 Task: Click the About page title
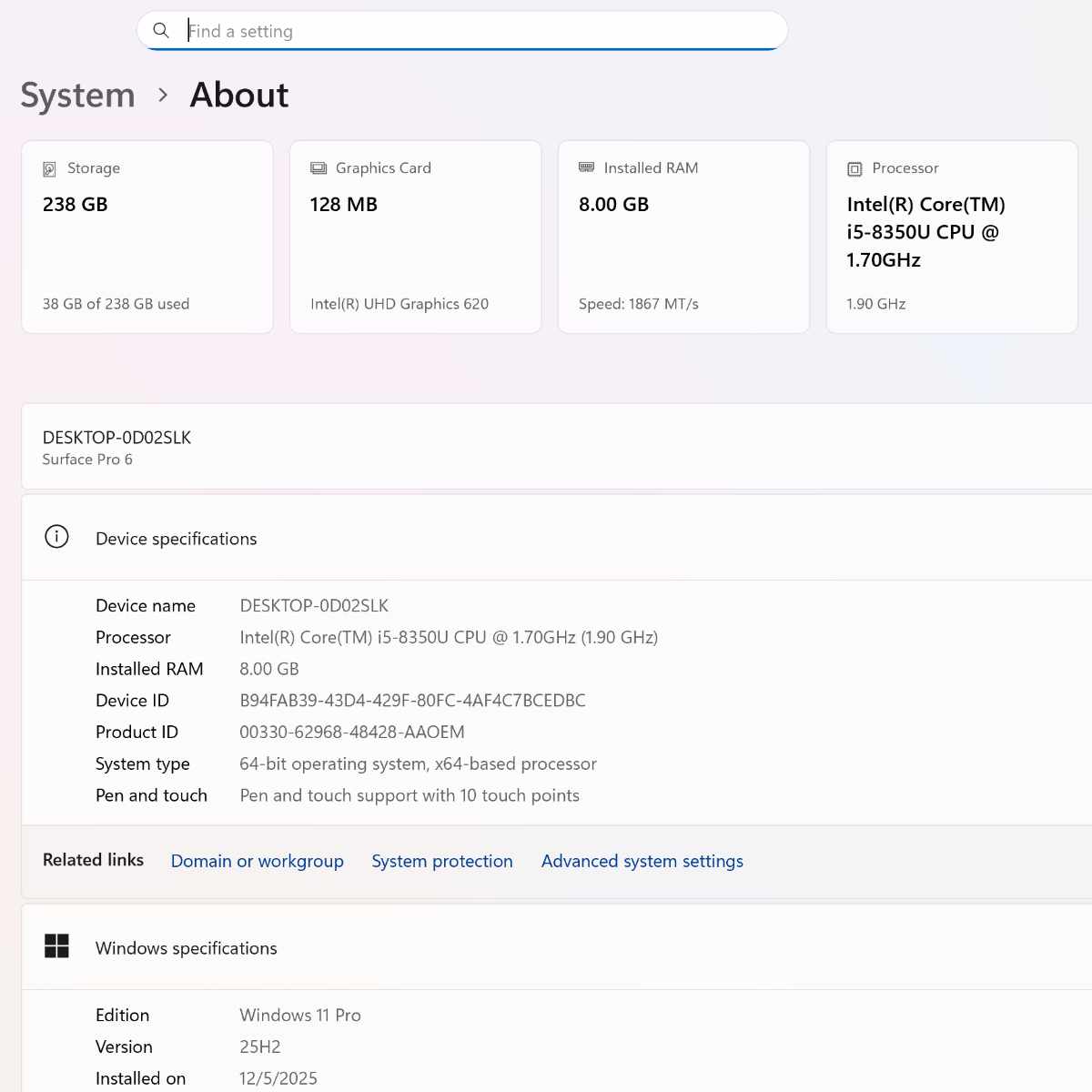click(239, 95)
